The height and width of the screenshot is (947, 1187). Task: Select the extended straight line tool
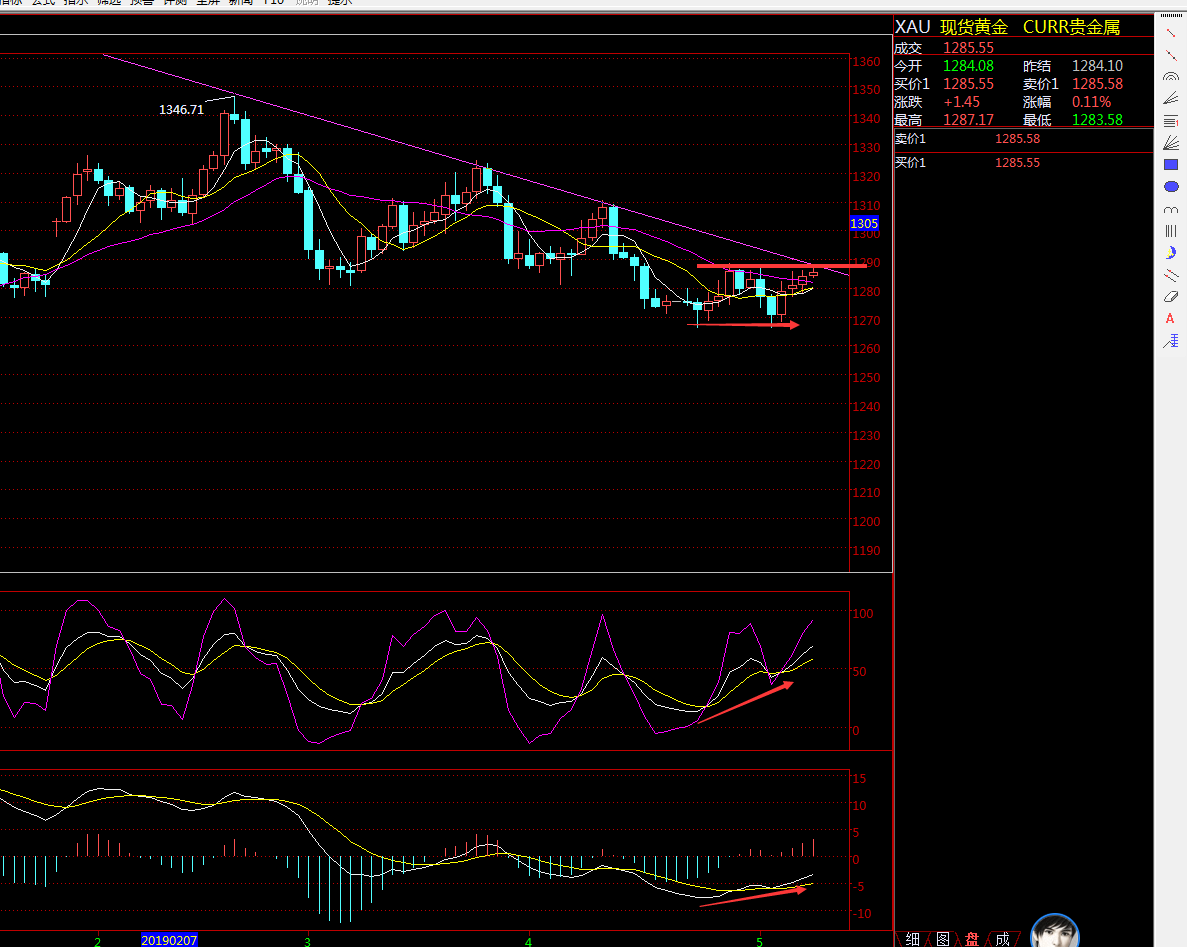(1170, 55)
